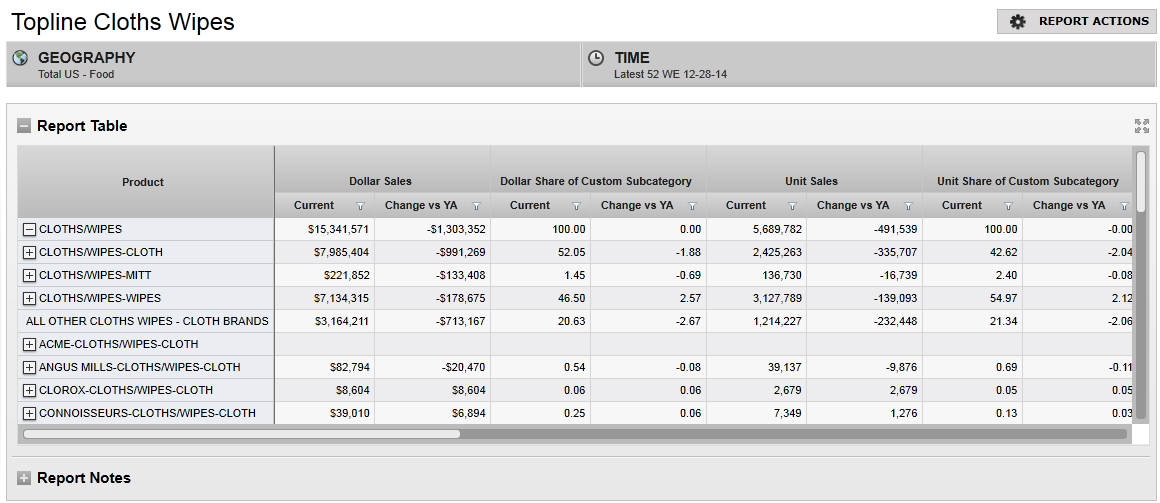This screenshot has width=1160, height=503.
Task: Expand the CLOTHS/WIPES-CLOTH row
Action: tap(29, 252)
